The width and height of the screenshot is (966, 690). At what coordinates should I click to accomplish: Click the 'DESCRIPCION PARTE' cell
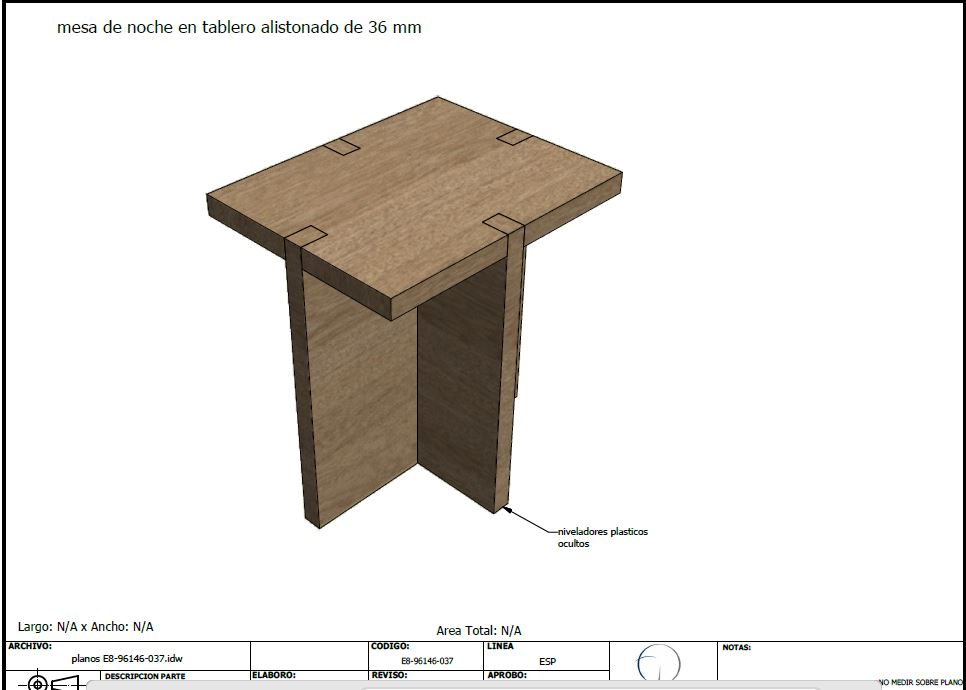pos(145,677)
